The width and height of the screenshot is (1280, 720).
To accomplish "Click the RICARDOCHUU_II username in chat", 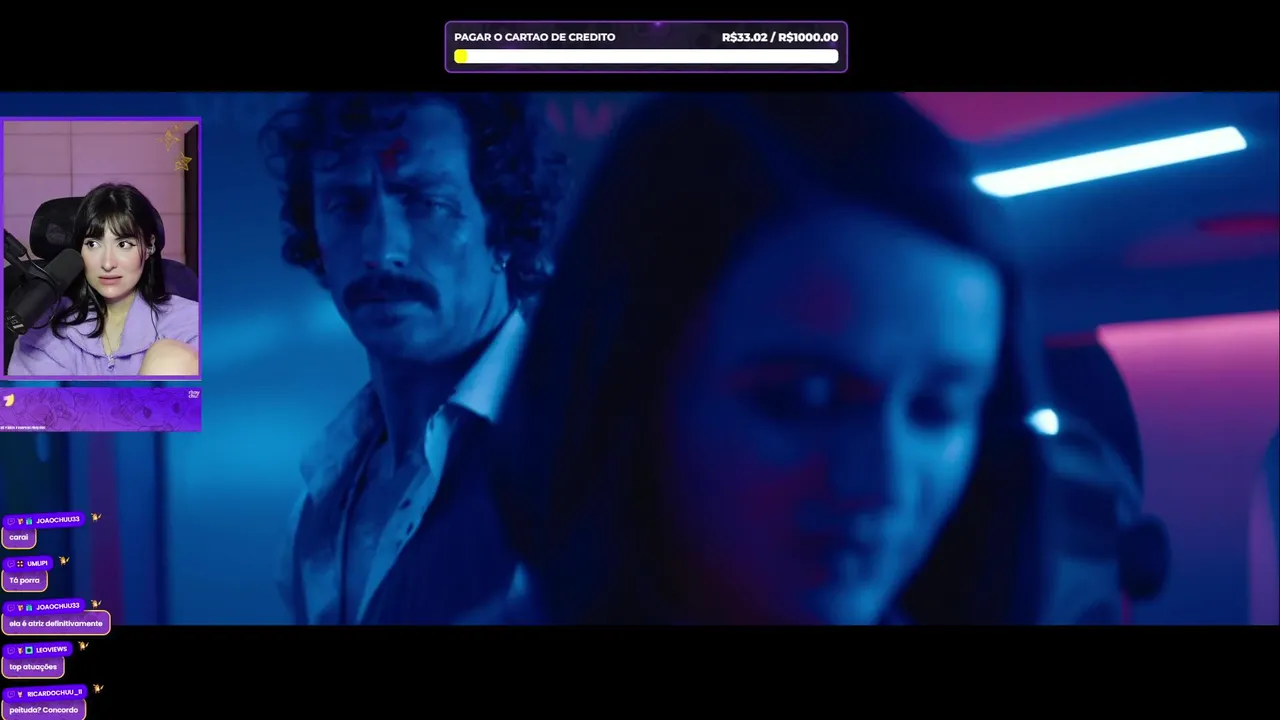I will point(54,693).
